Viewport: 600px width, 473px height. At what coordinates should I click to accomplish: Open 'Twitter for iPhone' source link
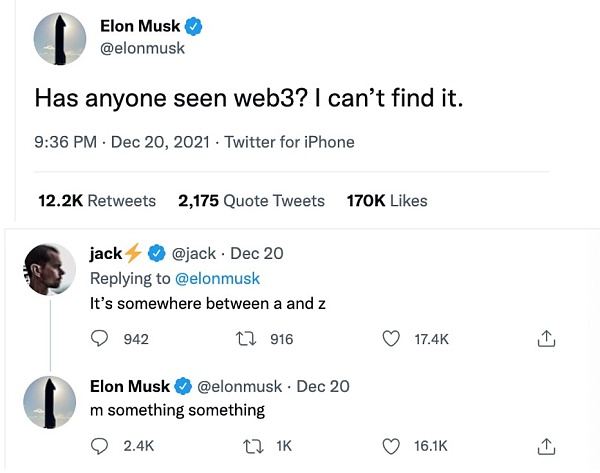pyautogui.click(x=289, y=142)
